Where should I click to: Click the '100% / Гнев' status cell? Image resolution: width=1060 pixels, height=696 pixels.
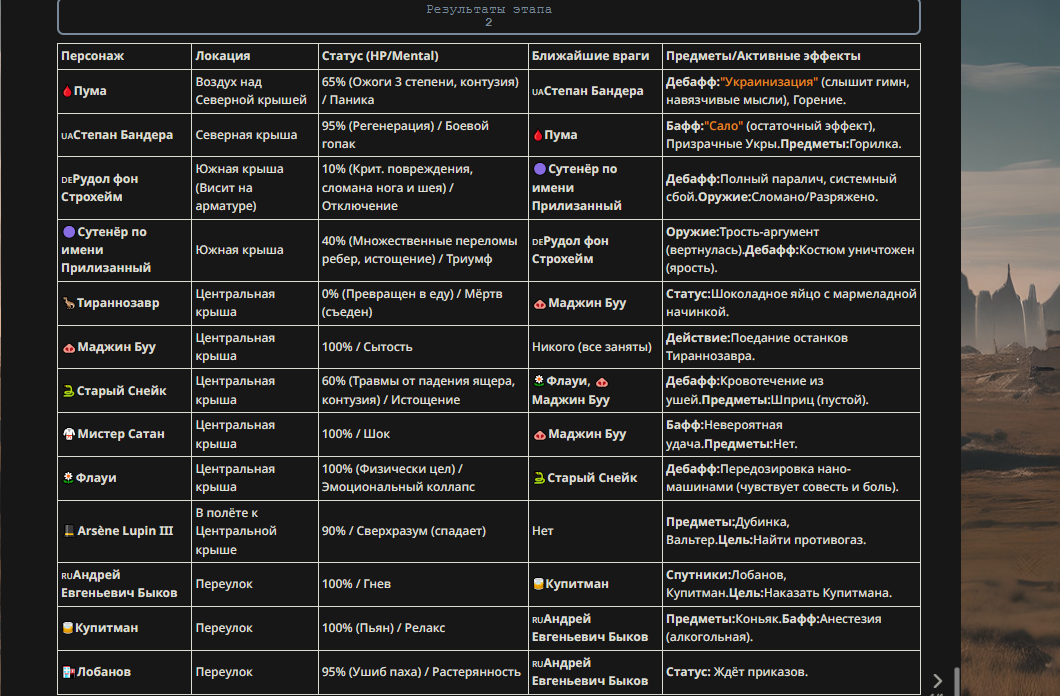point(423,584)
